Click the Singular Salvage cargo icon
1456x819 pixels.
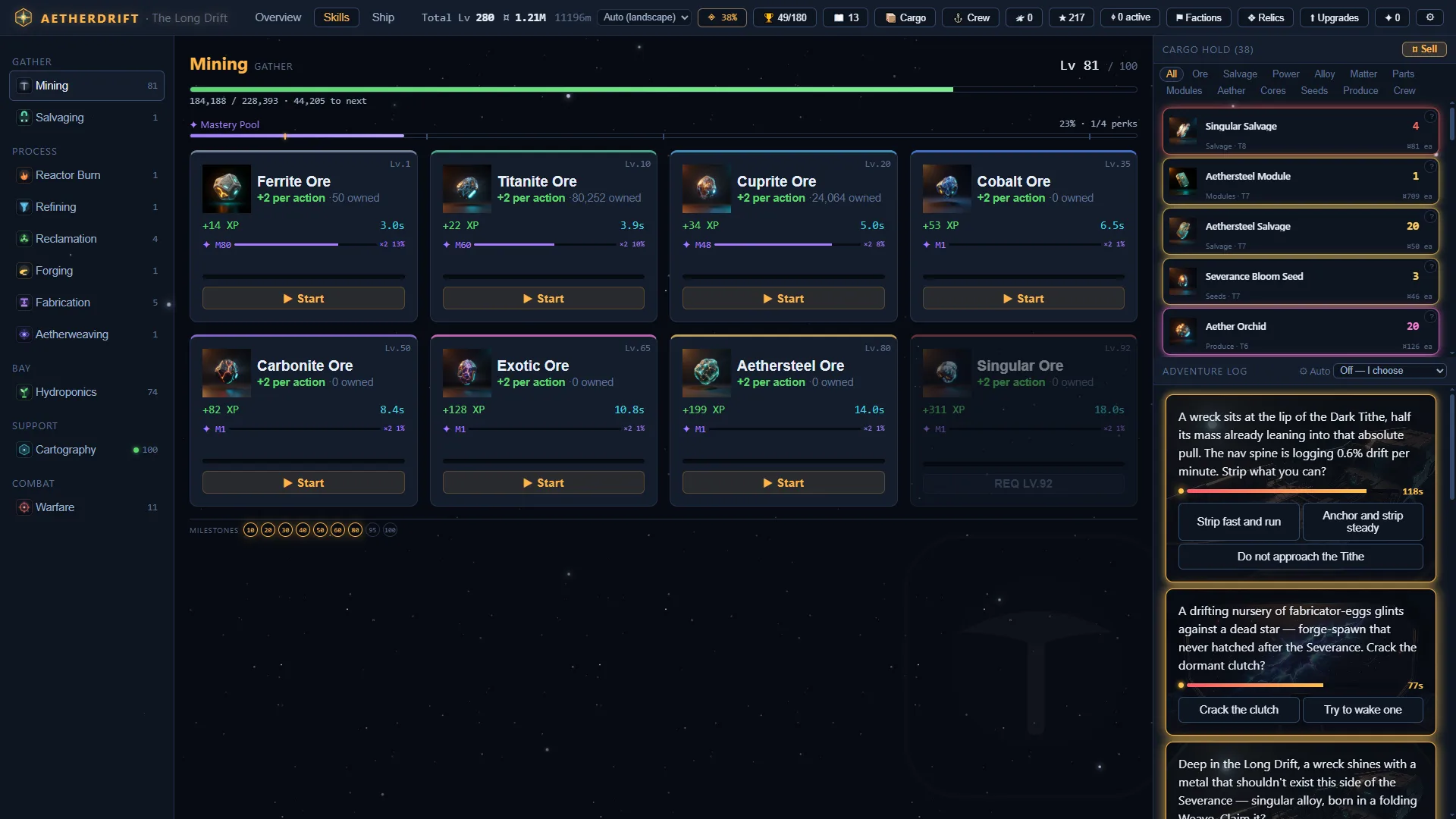point(1182,130)
